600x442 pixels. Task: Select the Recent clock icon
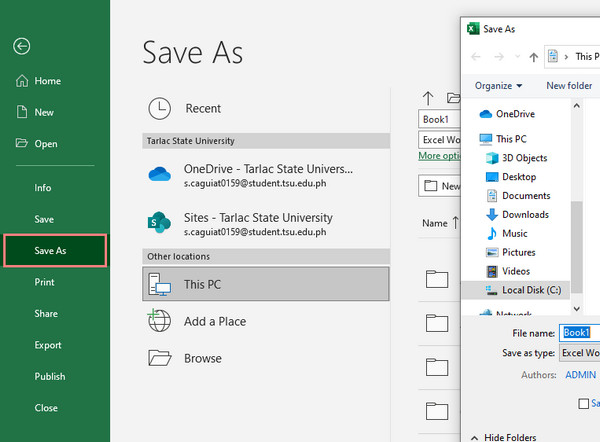point(159,108)
